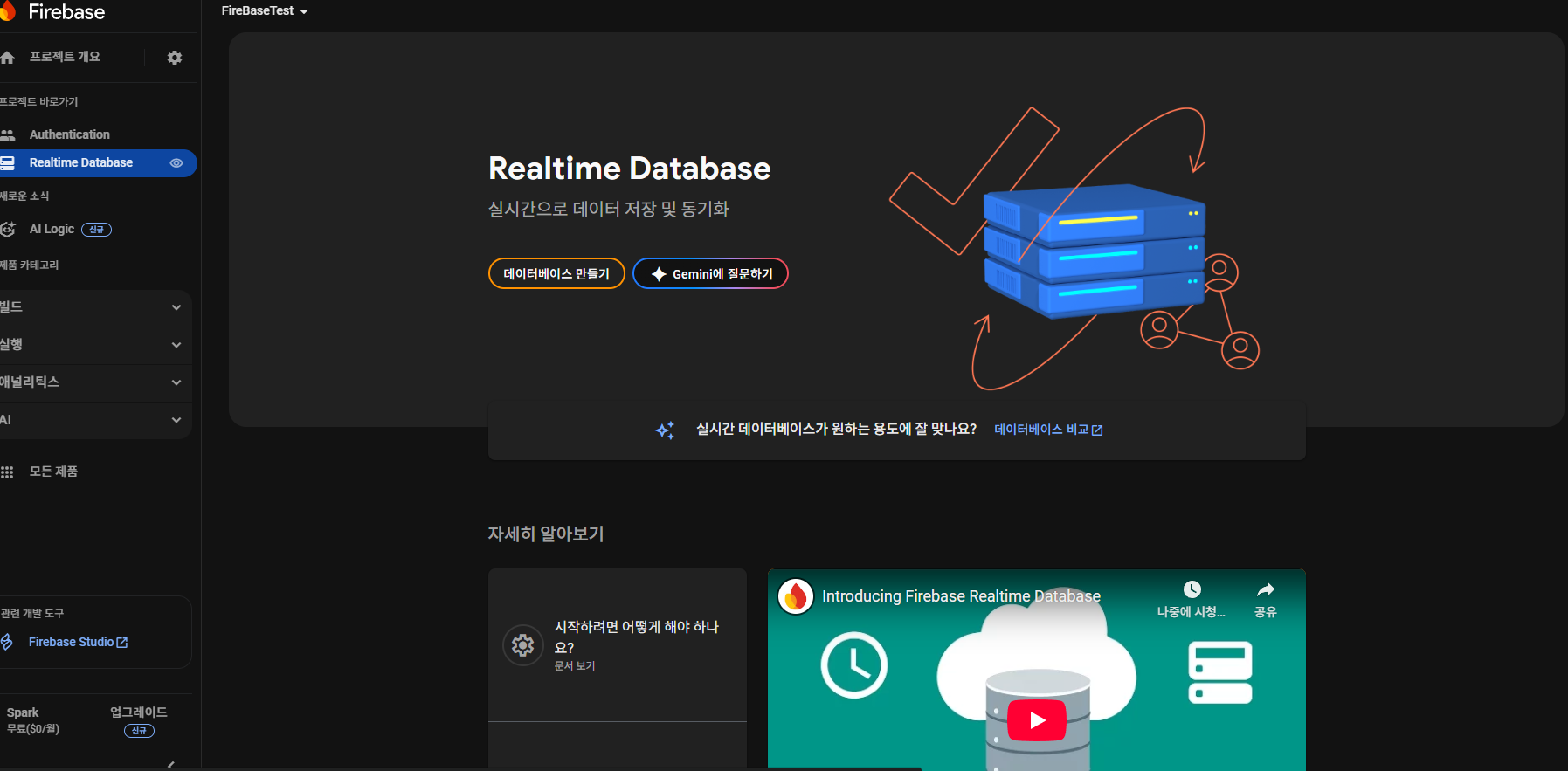Expand the 애널리틱스 category
The image size is (1568, 771).
click(94, 382)
